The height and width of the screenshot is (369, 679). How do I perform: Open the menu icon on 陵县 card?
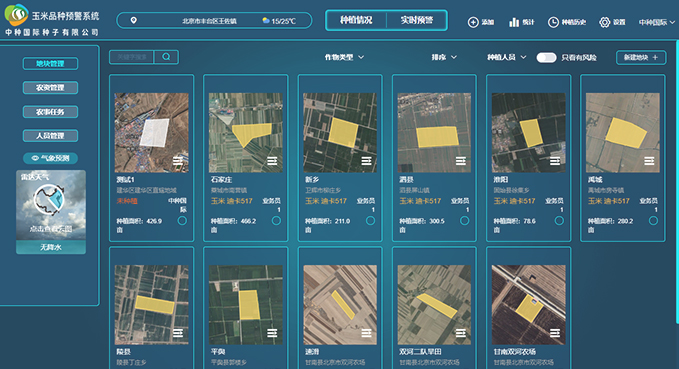click(178, 333)
